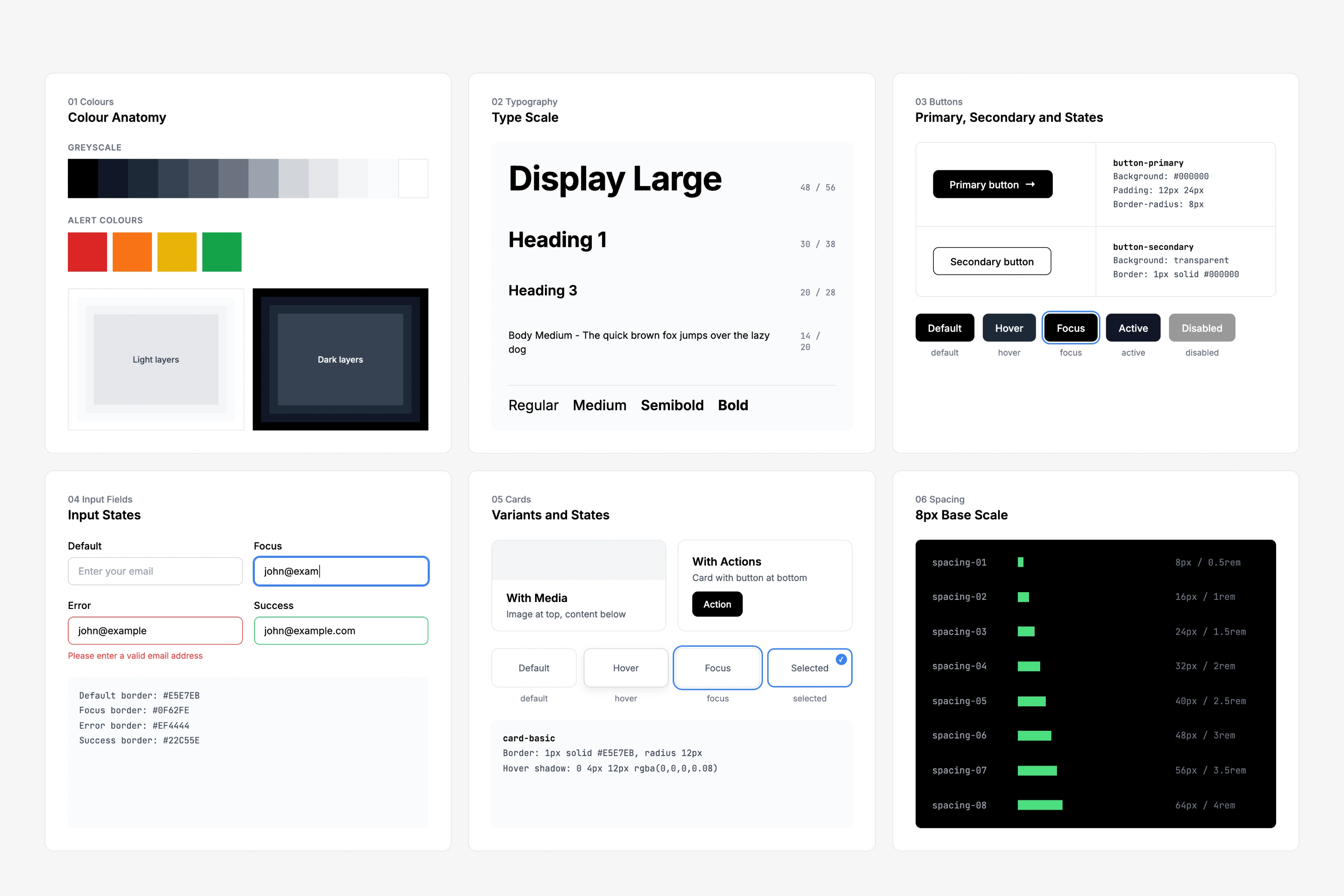Click the arrow icon in Primary button
1344x896 pixels.
click(1030, 185)
